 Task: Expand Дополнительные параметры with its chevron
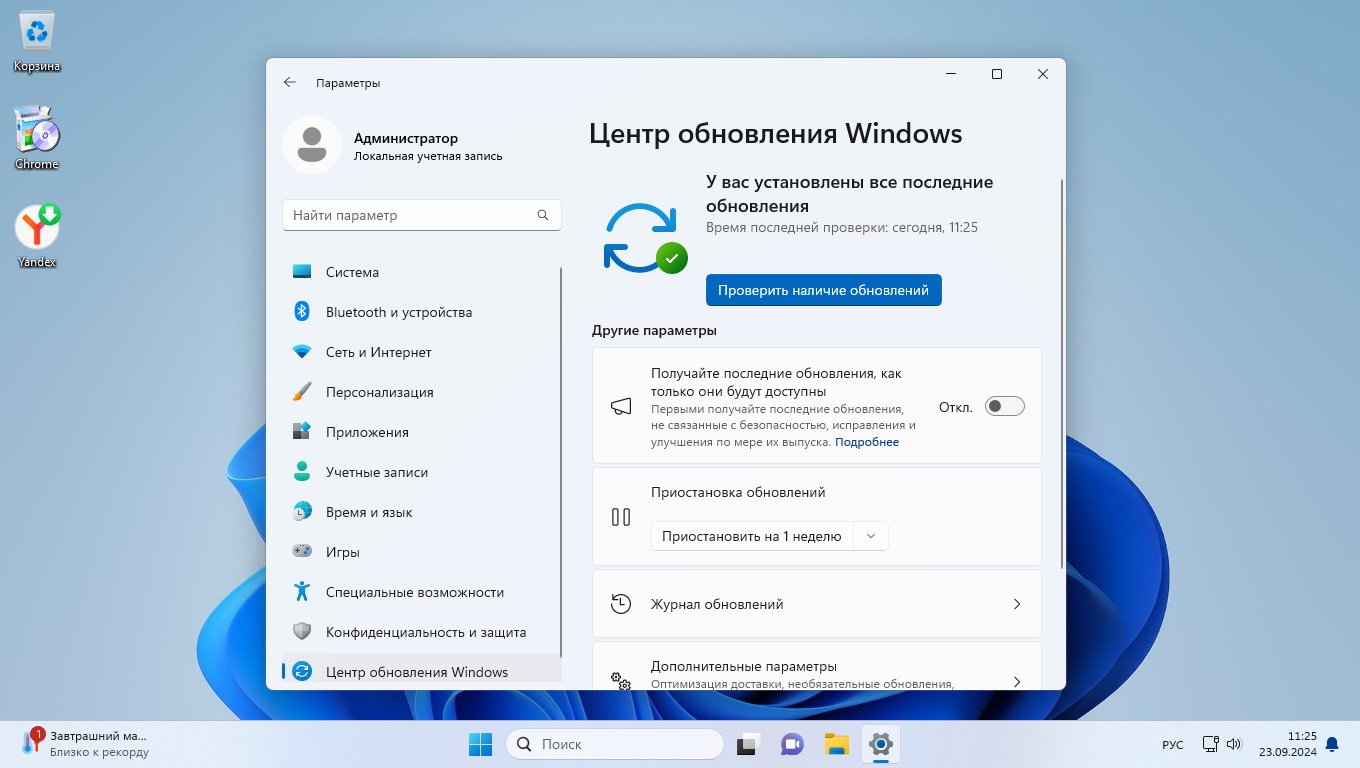point(1017,681)
